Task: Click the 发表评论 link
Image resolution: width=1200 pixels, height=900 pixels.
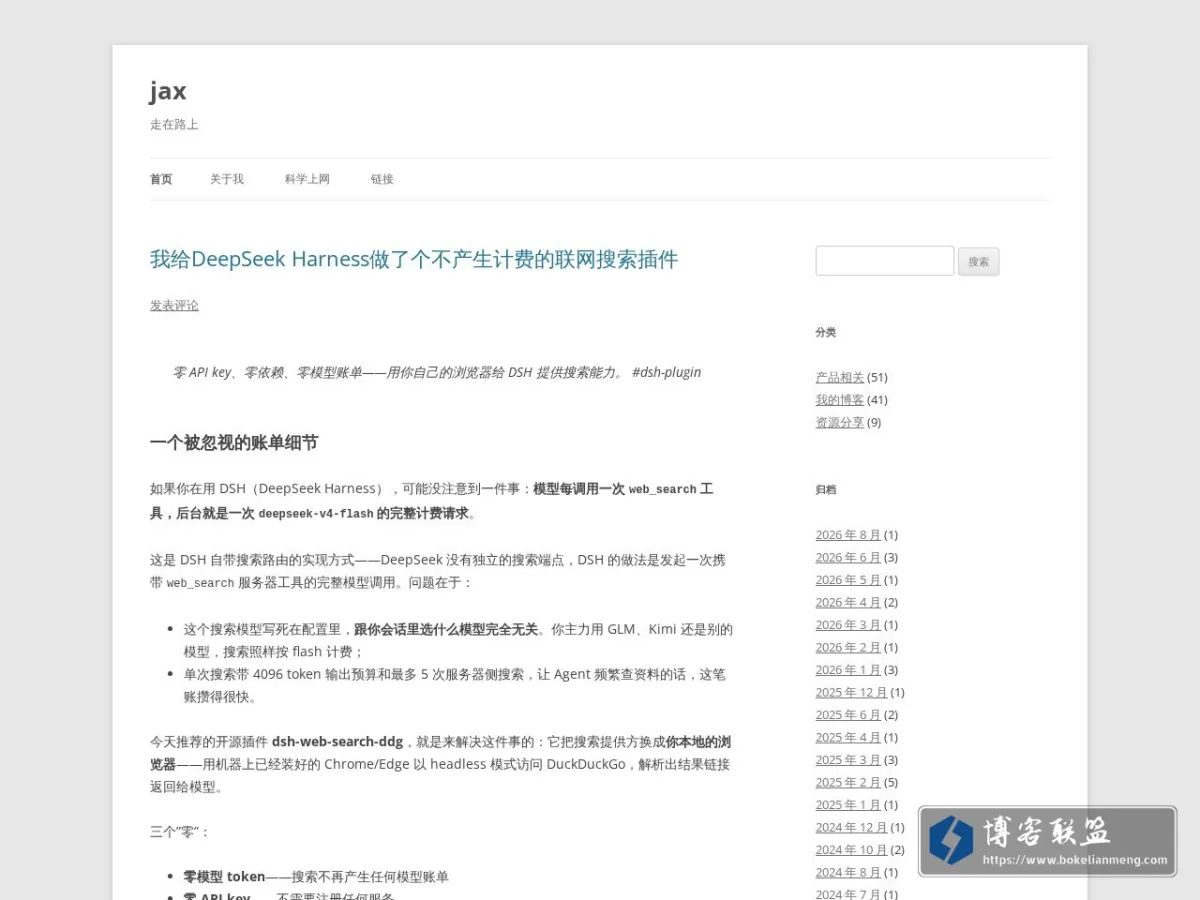Action: [174, 305]
